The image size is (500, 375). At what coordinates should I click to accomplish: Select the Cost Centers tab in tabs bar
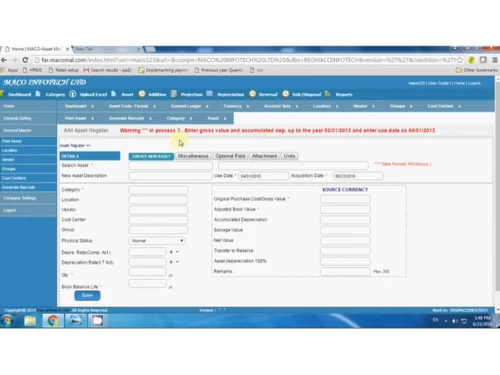(x=440, y=106)
